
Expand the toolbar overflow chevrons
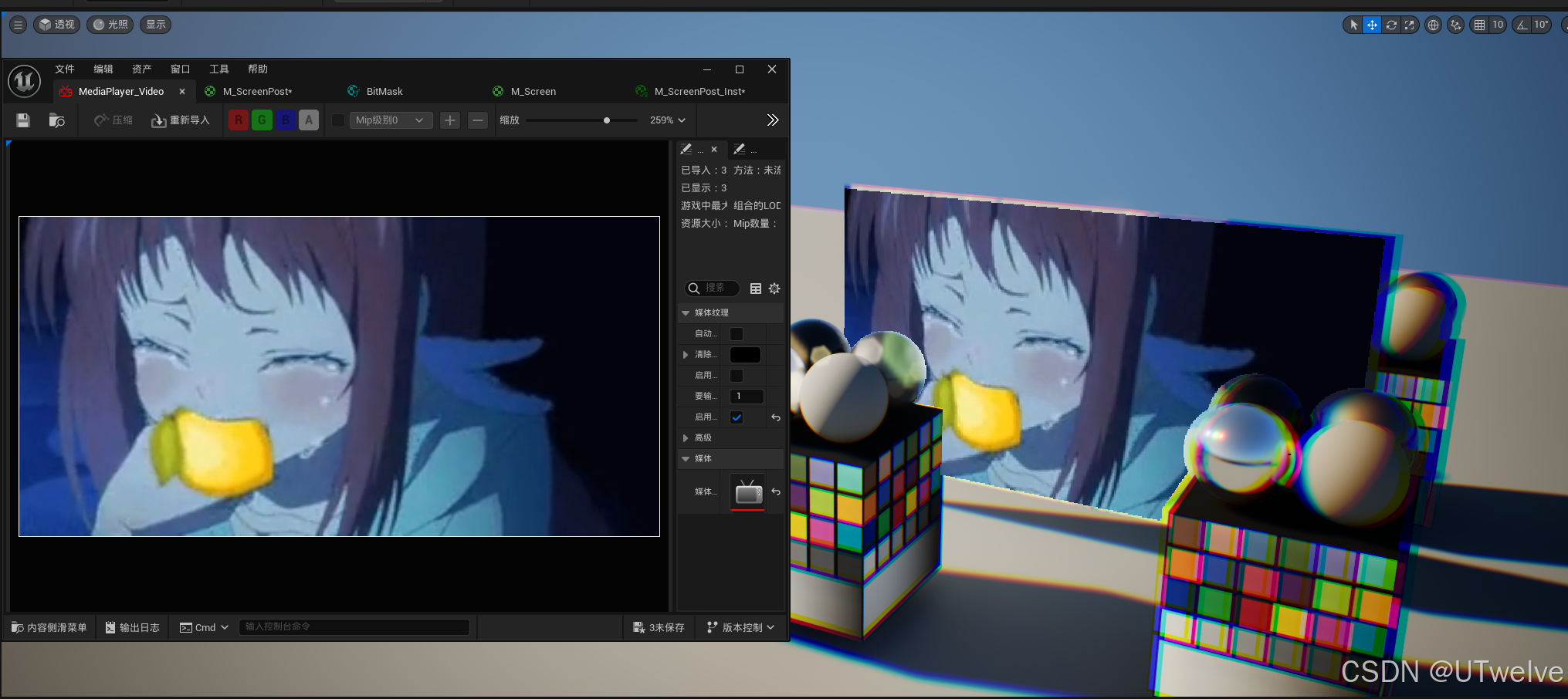click(x=772, y=120)
